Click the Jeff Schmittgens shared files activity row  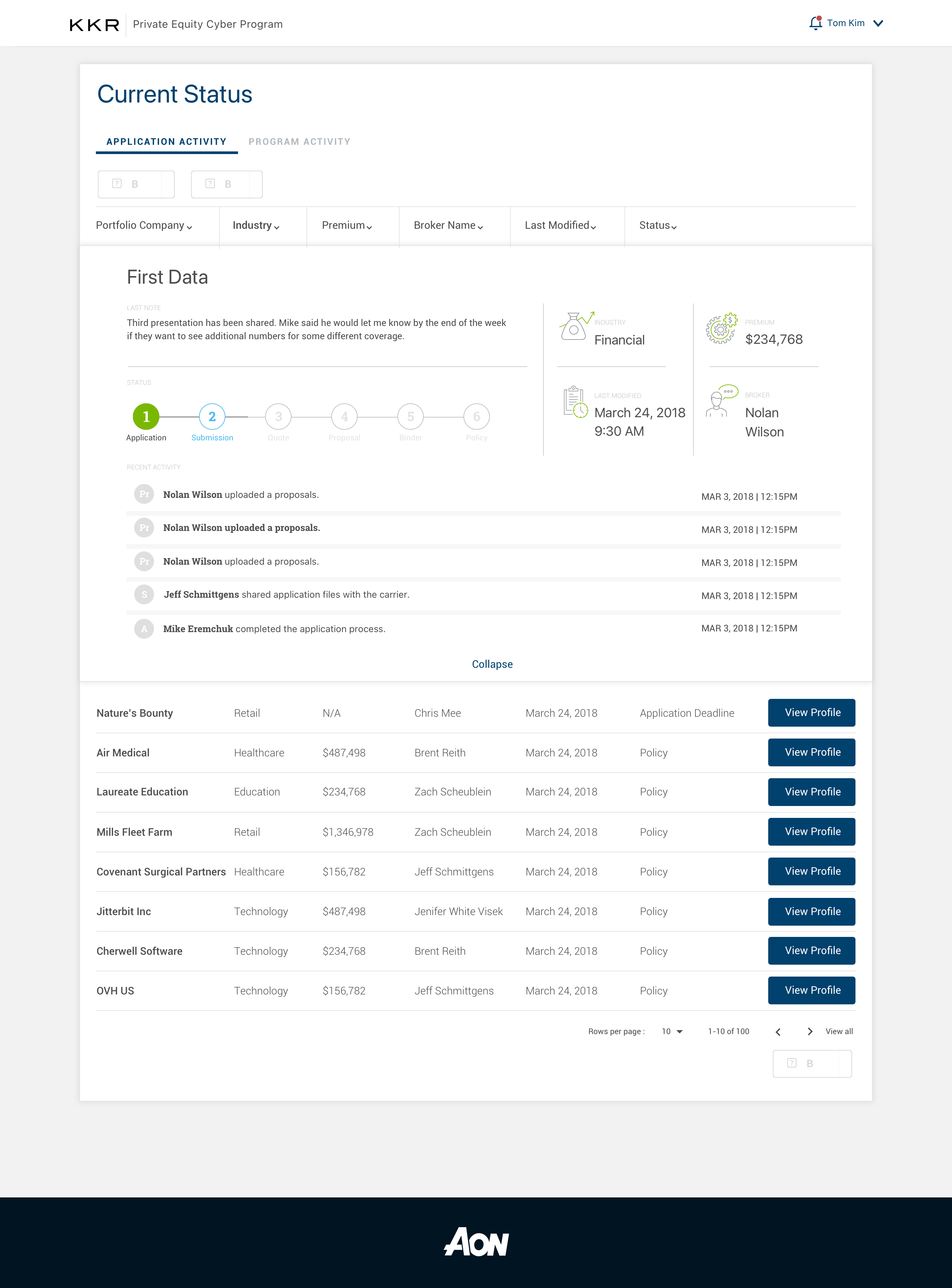tap(484, 595)
